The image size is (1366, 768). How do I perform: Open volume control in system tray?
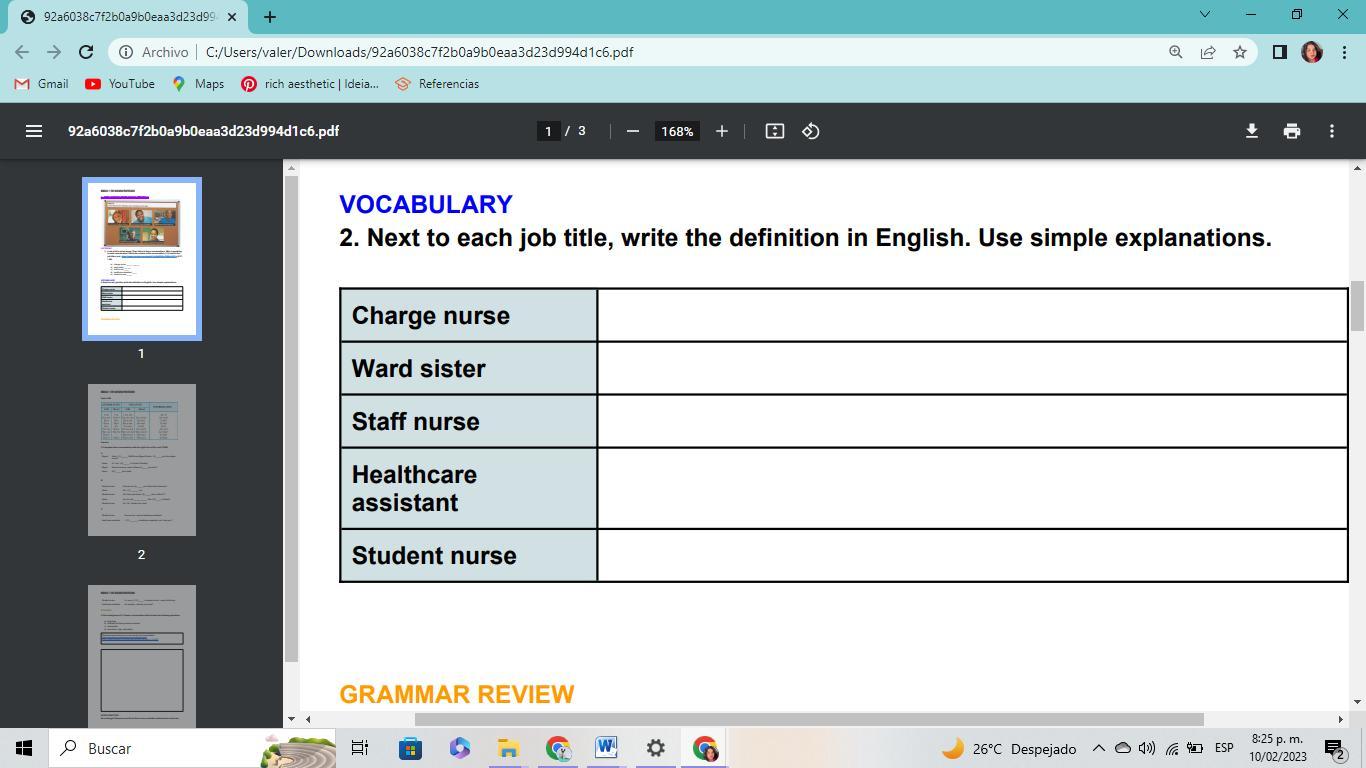point(1147,748)
